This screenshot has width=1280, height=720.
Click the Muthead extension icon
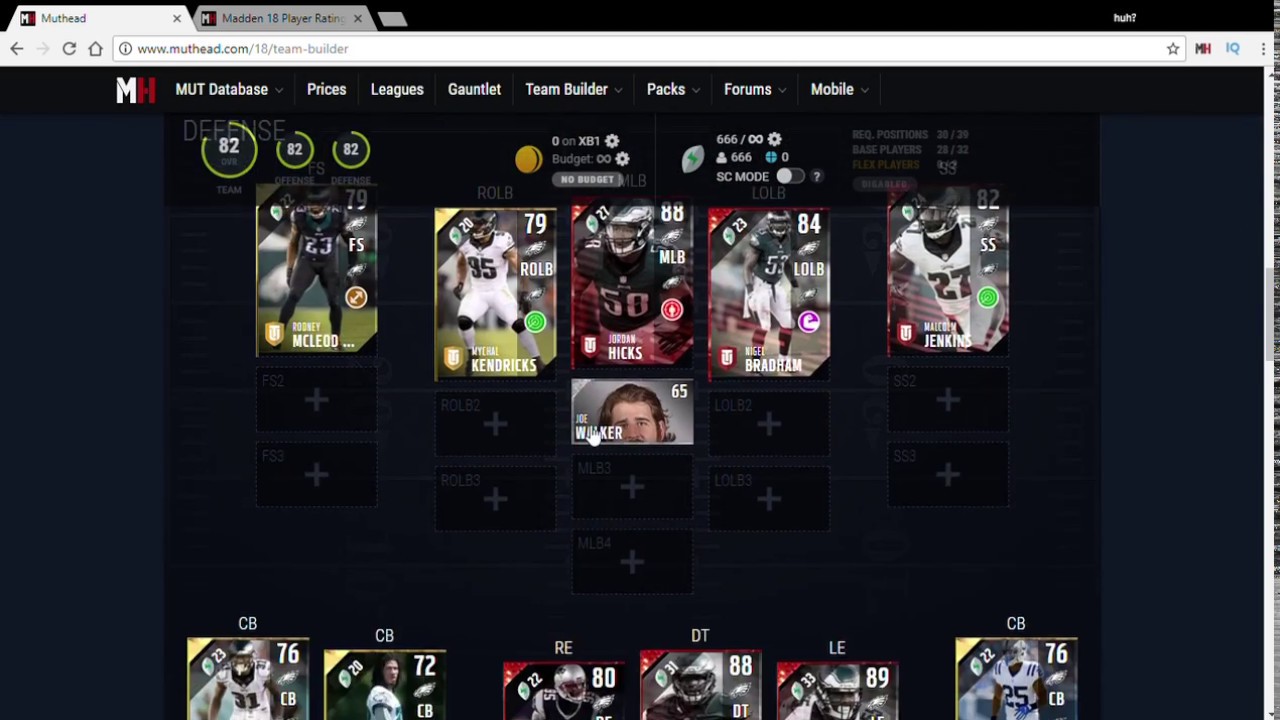(x=1203, y=48)
